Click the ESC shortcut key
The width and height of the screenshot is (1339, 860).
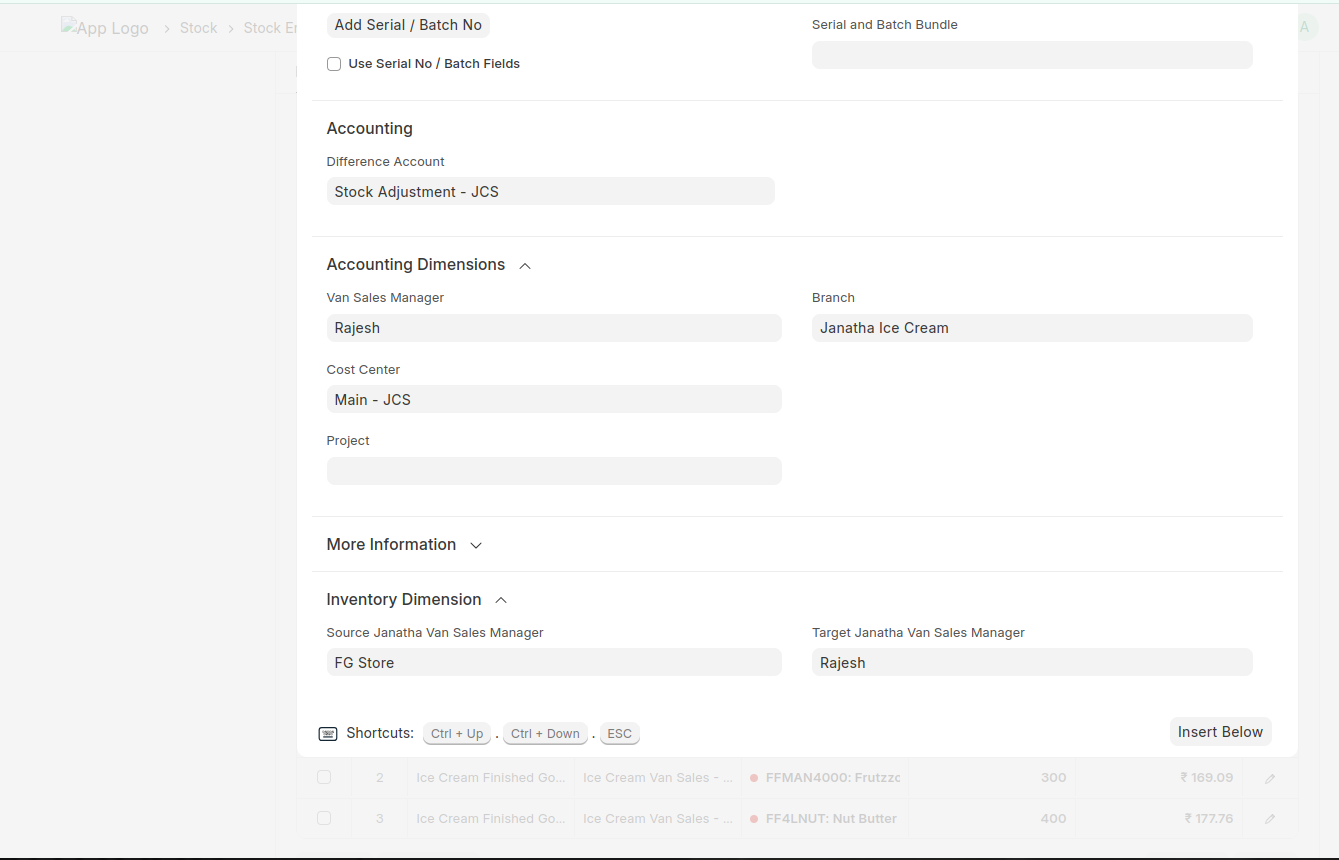(x=619, y=734)
